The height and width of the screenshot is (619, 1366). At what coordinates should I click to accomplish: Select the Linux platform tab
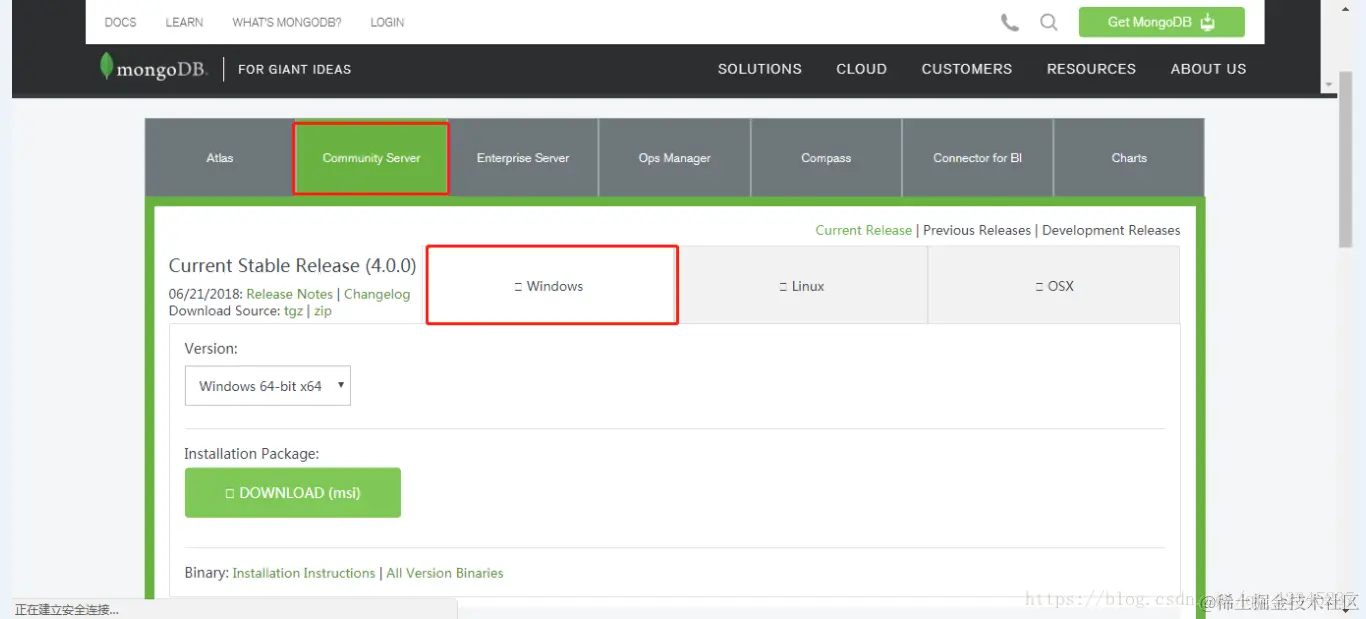[x=803, y=286]
